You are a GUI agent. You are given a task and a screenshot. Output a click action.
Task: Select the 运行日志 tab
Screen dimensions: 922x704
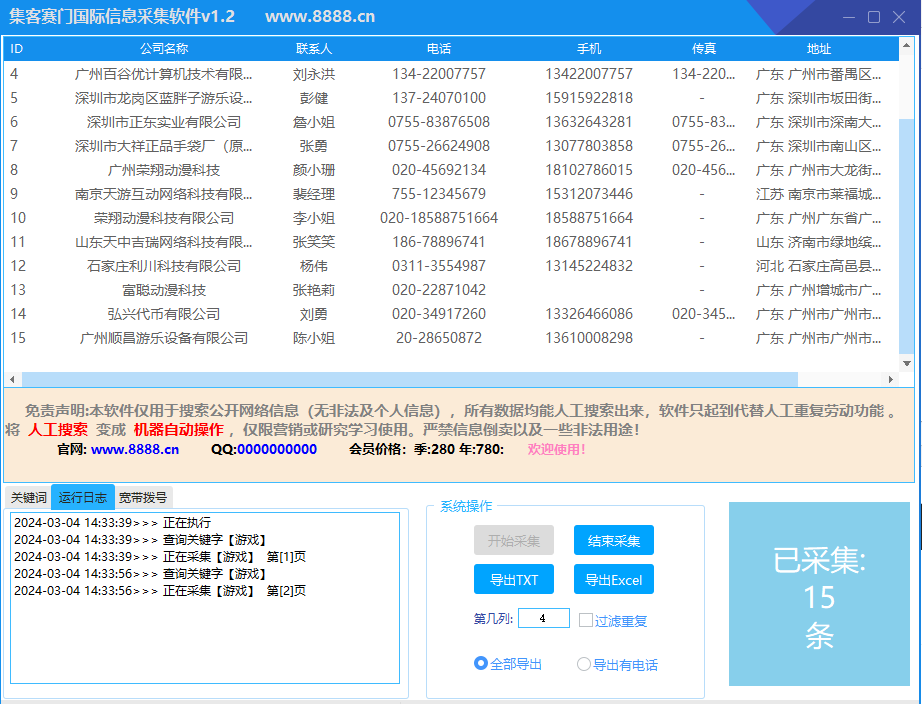83,497
